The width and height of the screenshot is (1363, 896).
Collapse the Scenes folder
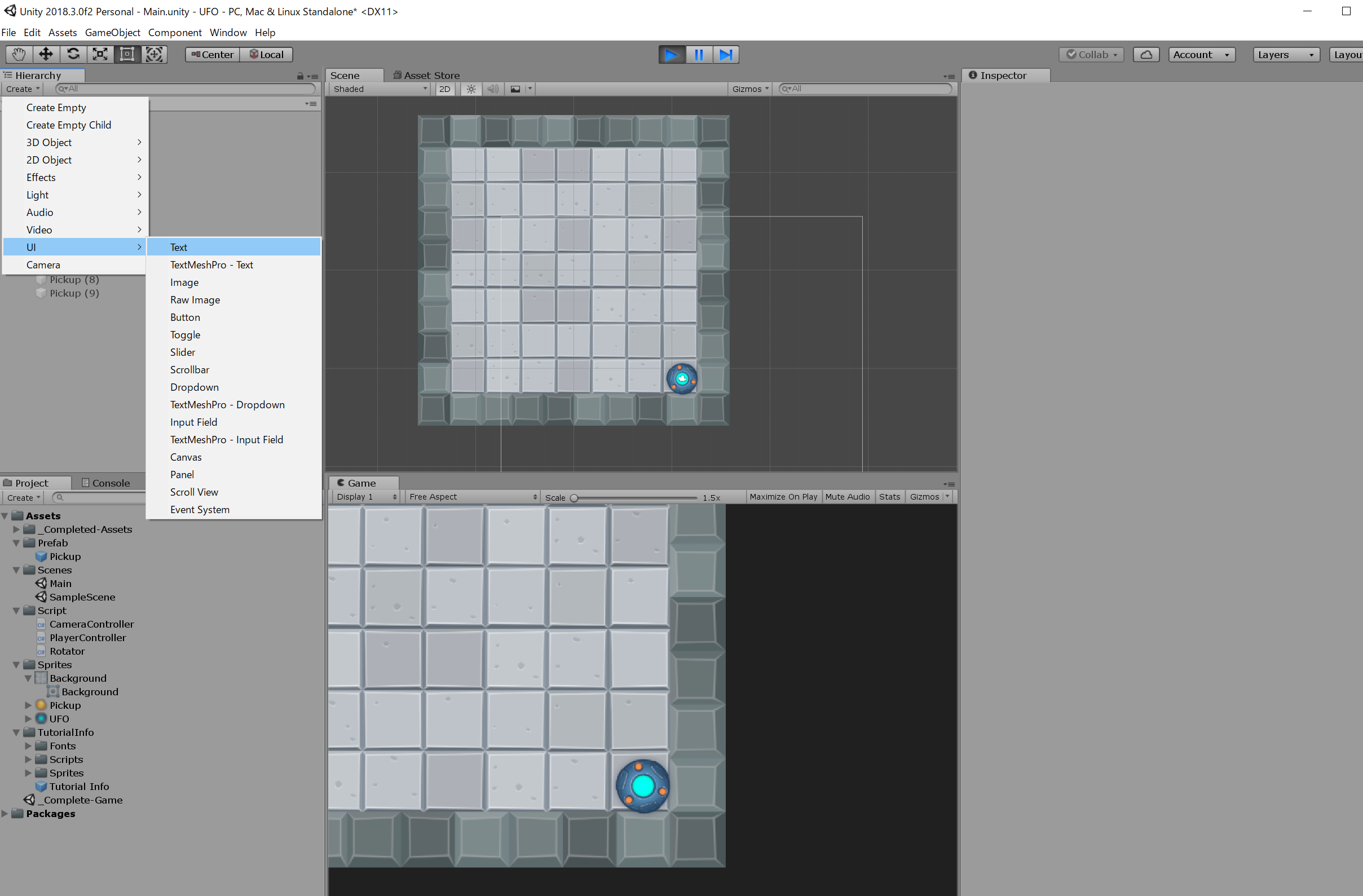(x=16, y=570)
